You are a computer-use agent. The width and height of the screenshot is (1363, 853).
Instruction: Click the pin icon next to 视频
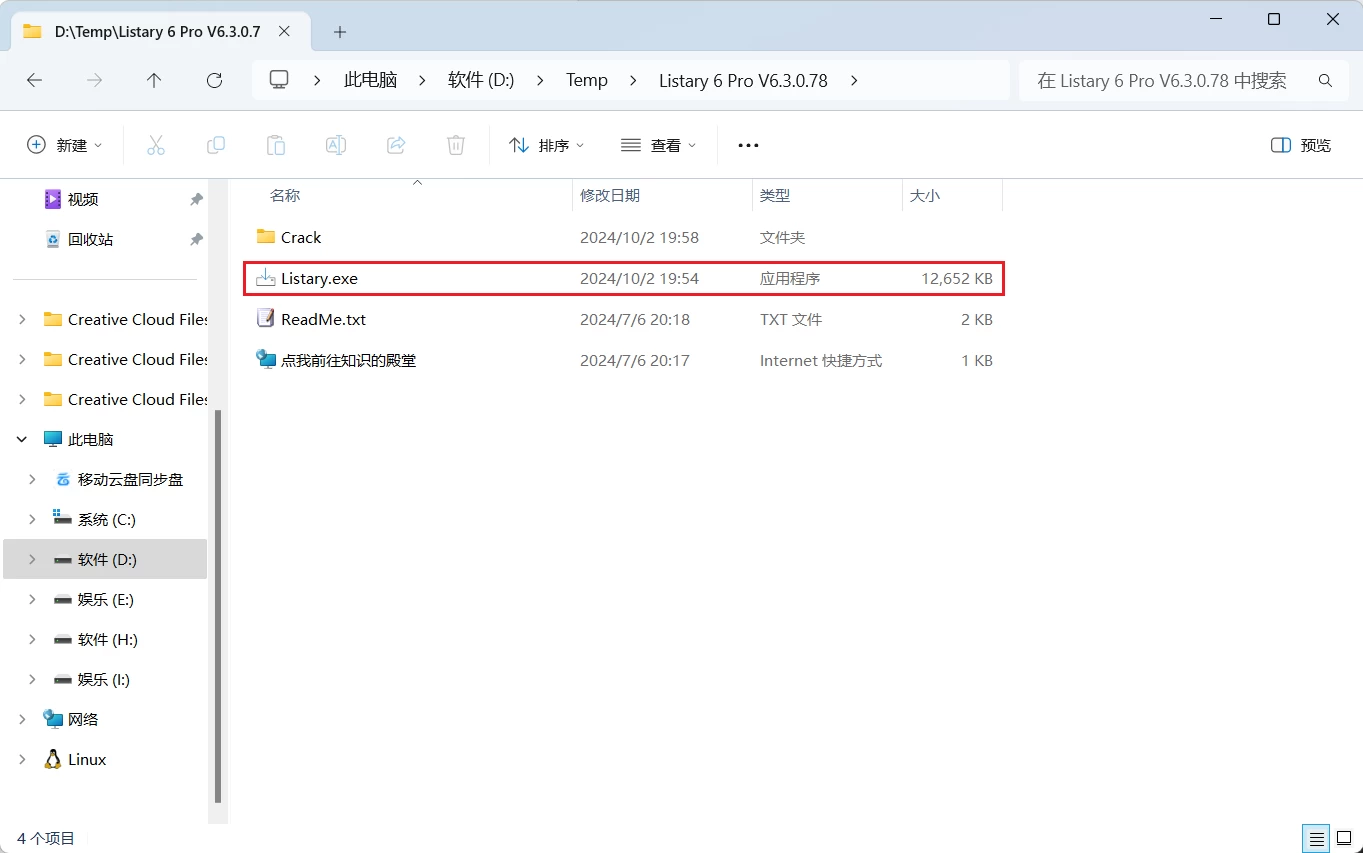(196, 200)
